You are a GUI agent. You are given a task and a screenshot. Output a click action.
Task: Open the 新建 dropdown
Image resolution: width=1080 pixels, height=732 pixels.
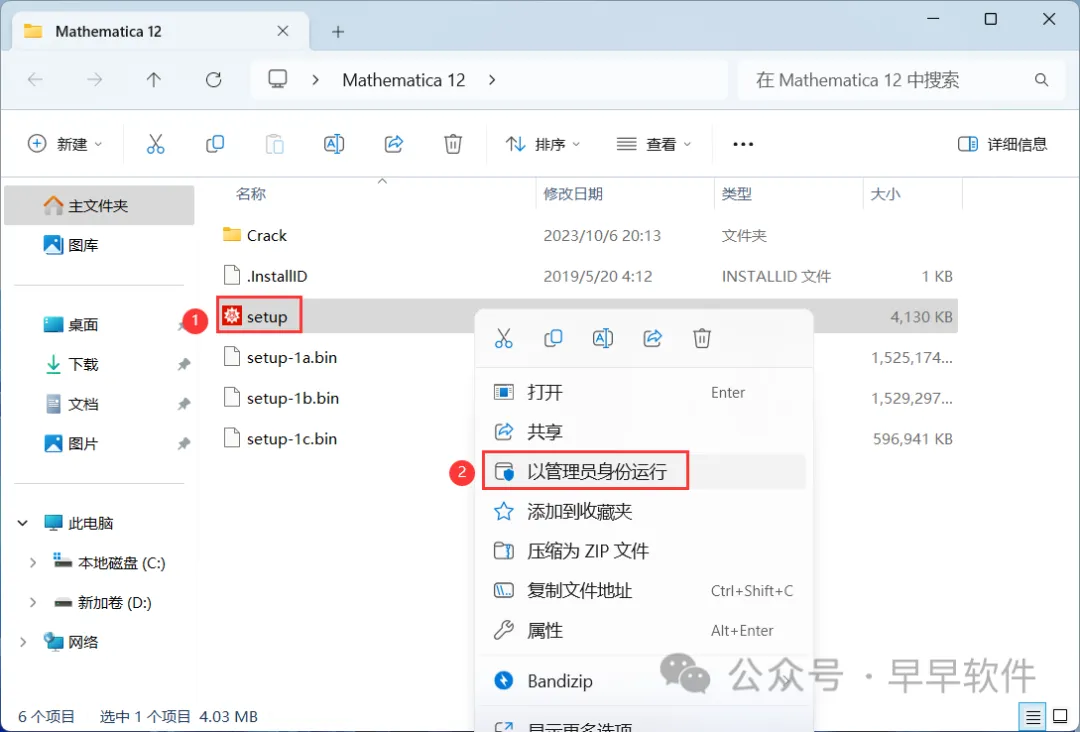65,144
